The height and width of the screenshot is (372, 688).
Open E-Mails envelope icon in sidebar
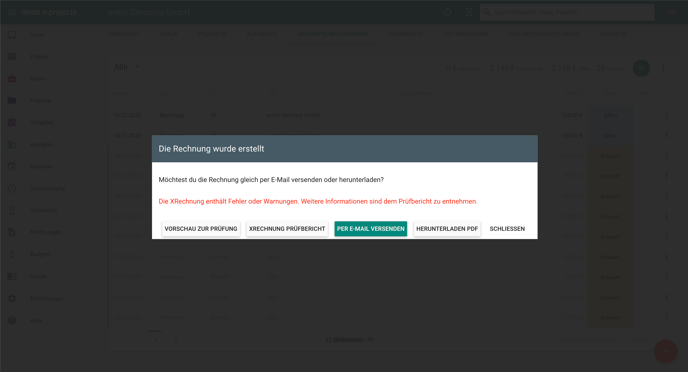[12, 57]
